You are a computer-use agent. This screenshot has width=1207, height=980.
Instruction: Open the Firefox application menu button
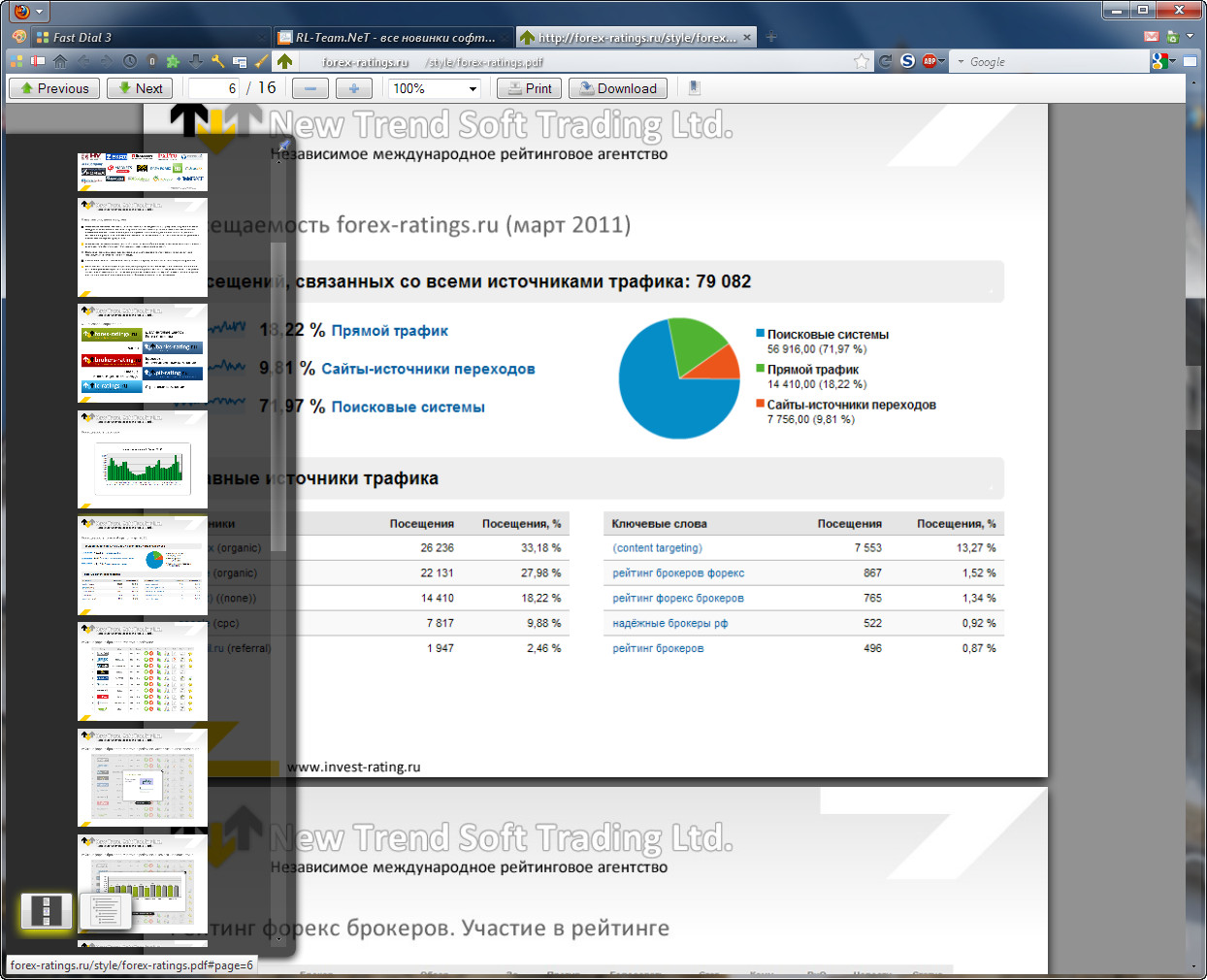[28, 12]
